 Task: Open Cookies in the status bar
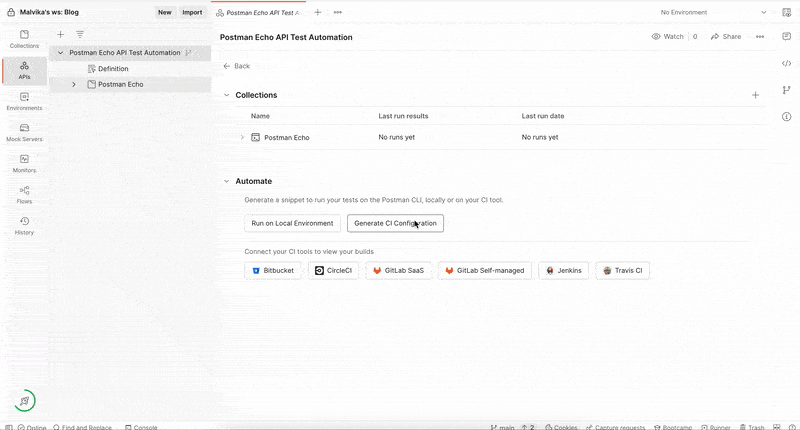point(561,427)
